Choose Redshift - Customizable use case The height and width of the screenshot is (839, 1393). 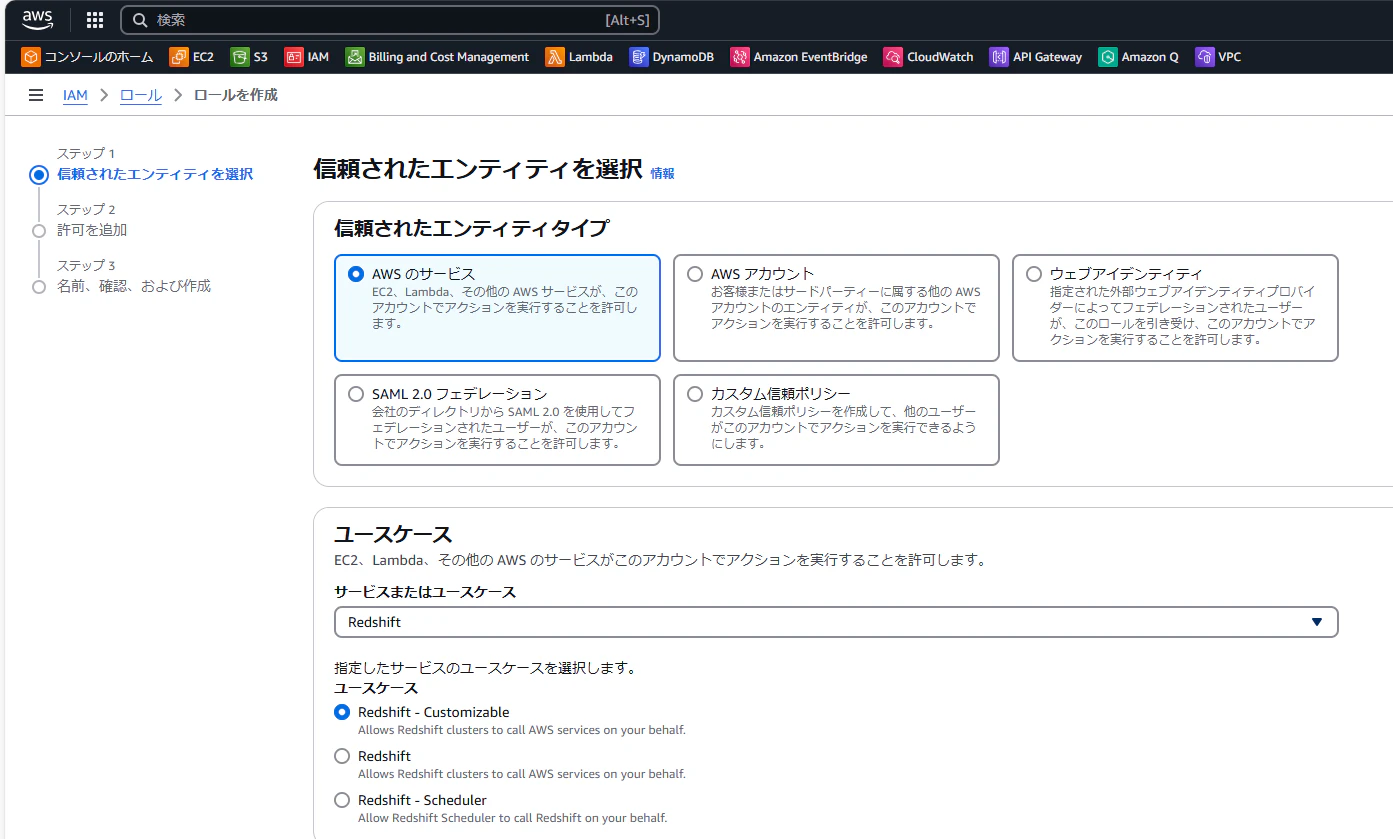click(x=342, y=712)
